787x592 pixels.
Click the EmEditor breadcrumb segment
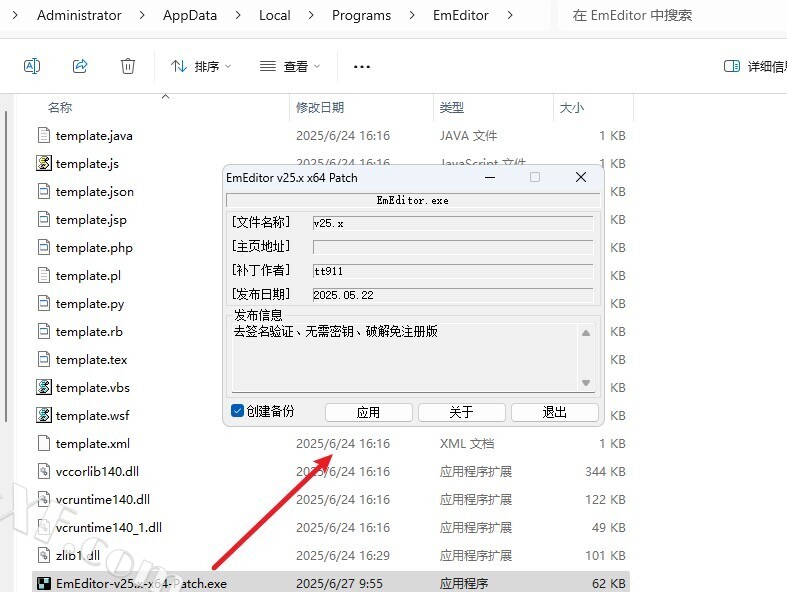(461, 15)
